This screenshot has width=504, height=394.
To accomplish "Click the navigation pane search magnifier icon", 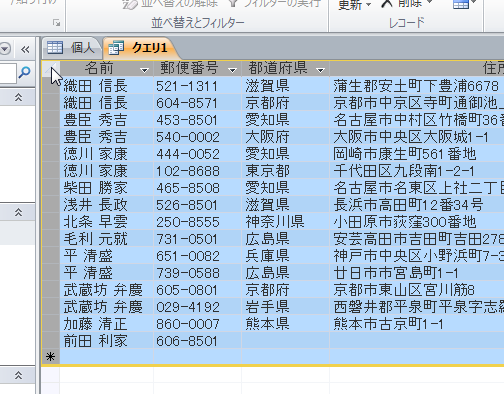I will point(25,73).
